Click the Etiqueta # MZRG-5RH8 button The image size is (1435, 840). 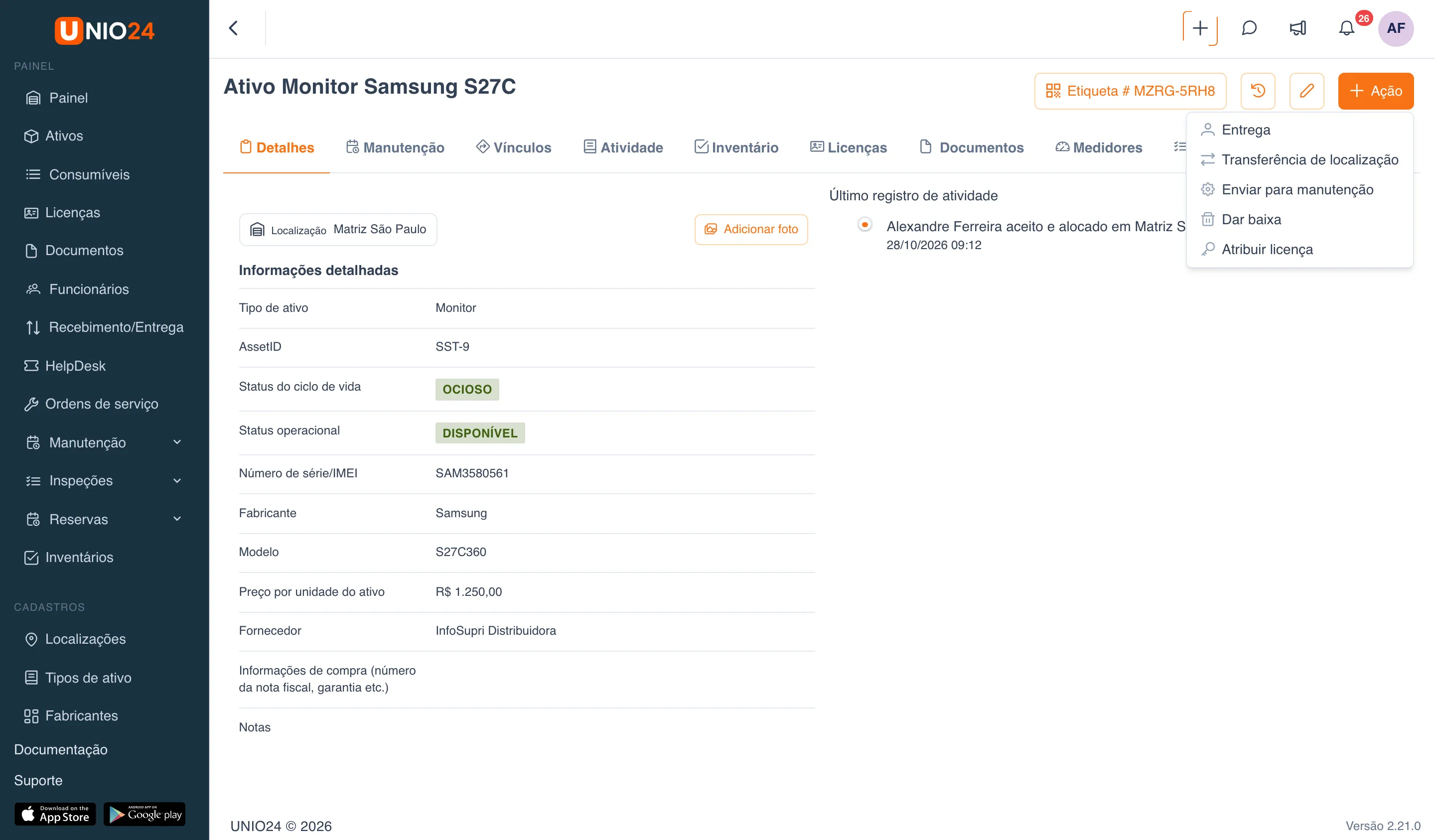[x=1131, y=91]
